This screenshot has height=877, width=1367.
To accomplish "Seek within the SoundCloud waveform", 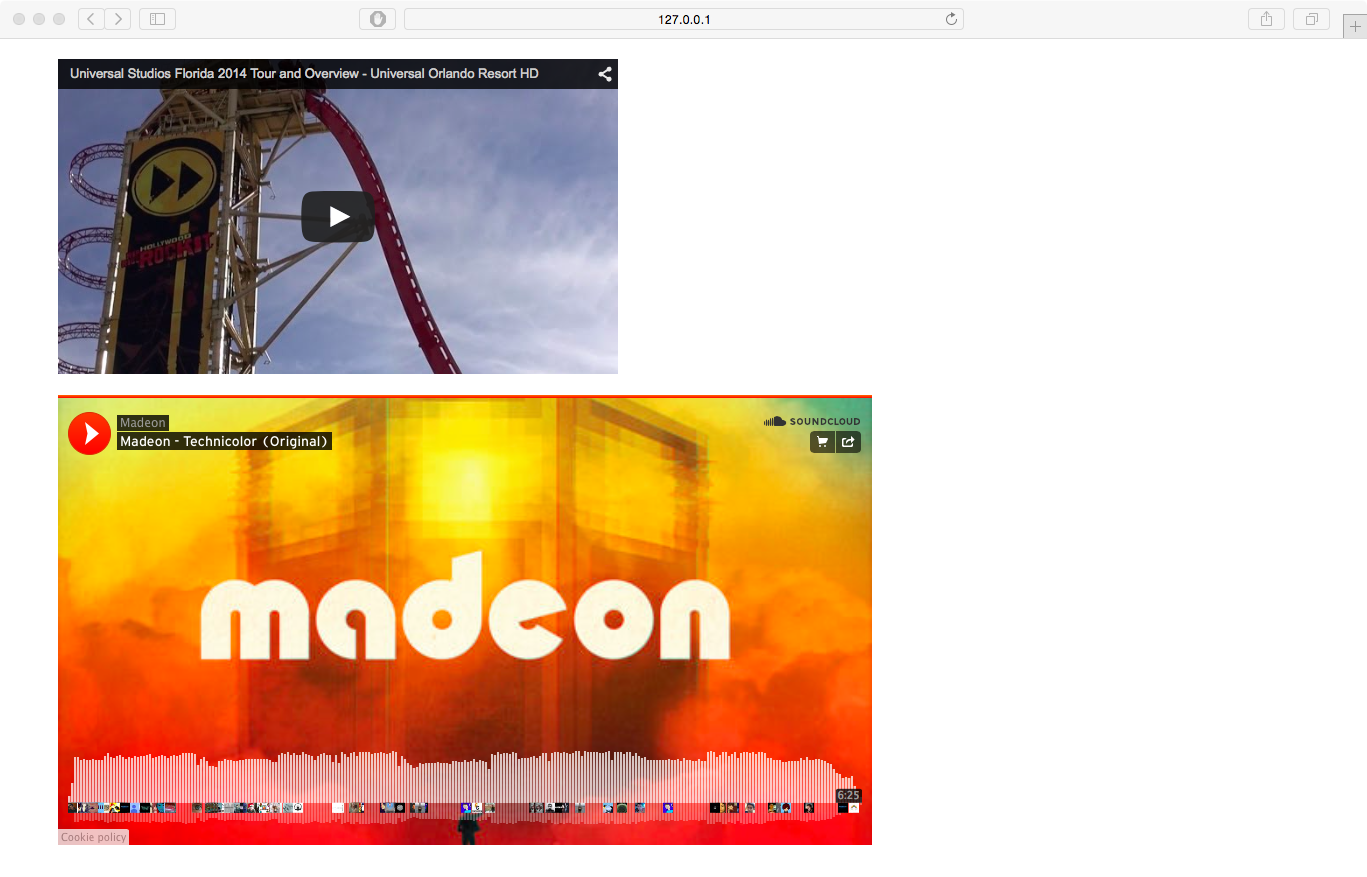I will coord(464,786).
